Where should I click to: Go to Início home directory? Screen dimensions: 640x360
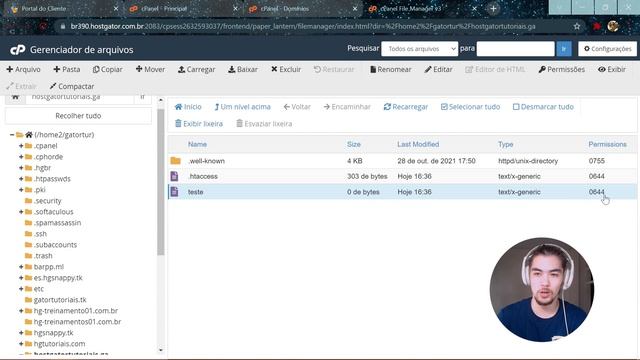(188, 107)
